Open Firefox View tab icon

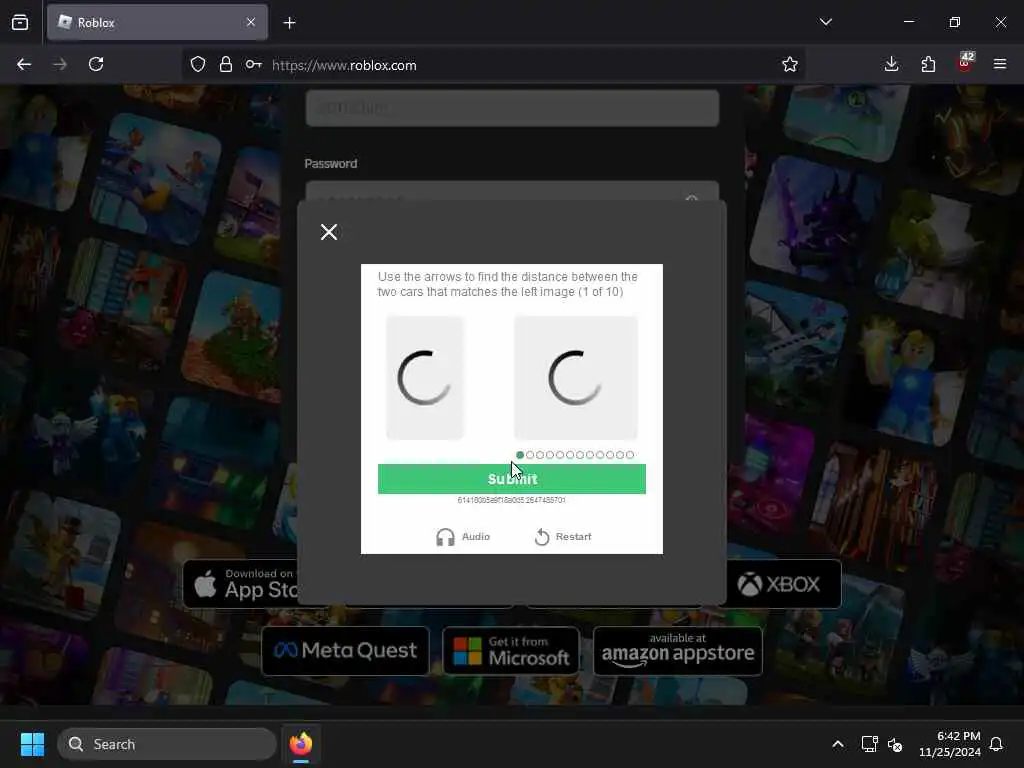[20, 23]
